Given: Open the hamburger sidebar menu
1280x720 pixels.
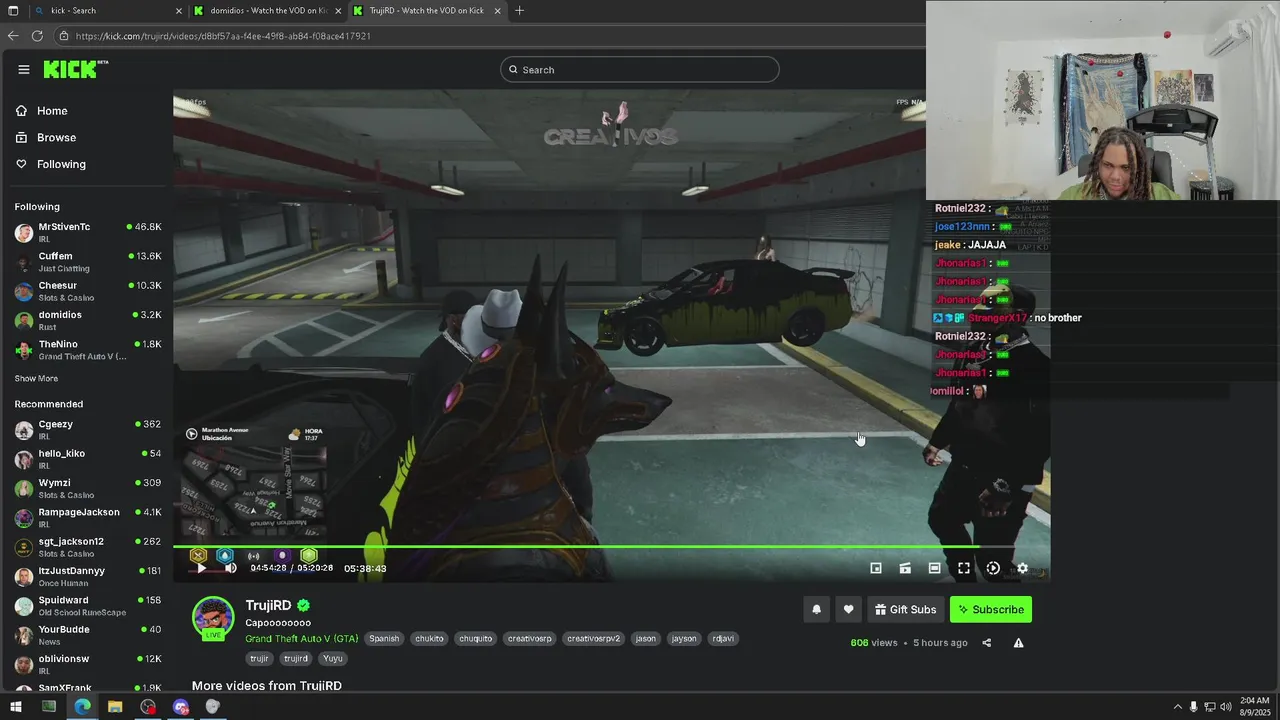Looking at the screenshot, I should (24, 69).
